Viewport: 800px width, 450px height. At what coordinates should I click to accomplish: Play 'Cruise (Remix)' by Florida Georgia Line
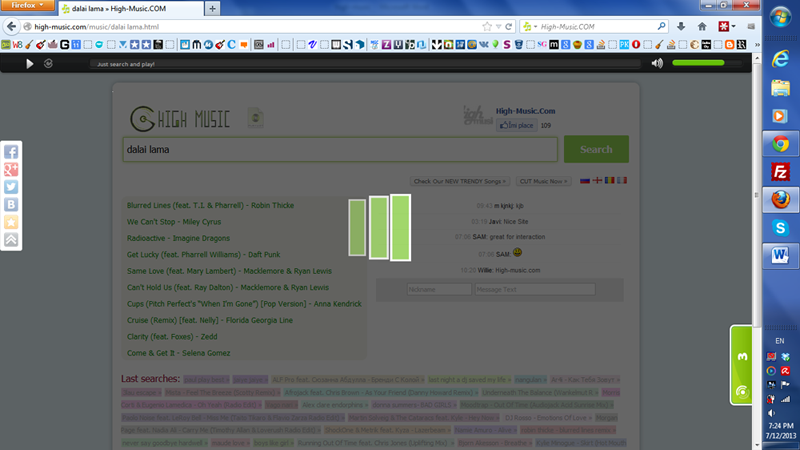click(210, 320)
